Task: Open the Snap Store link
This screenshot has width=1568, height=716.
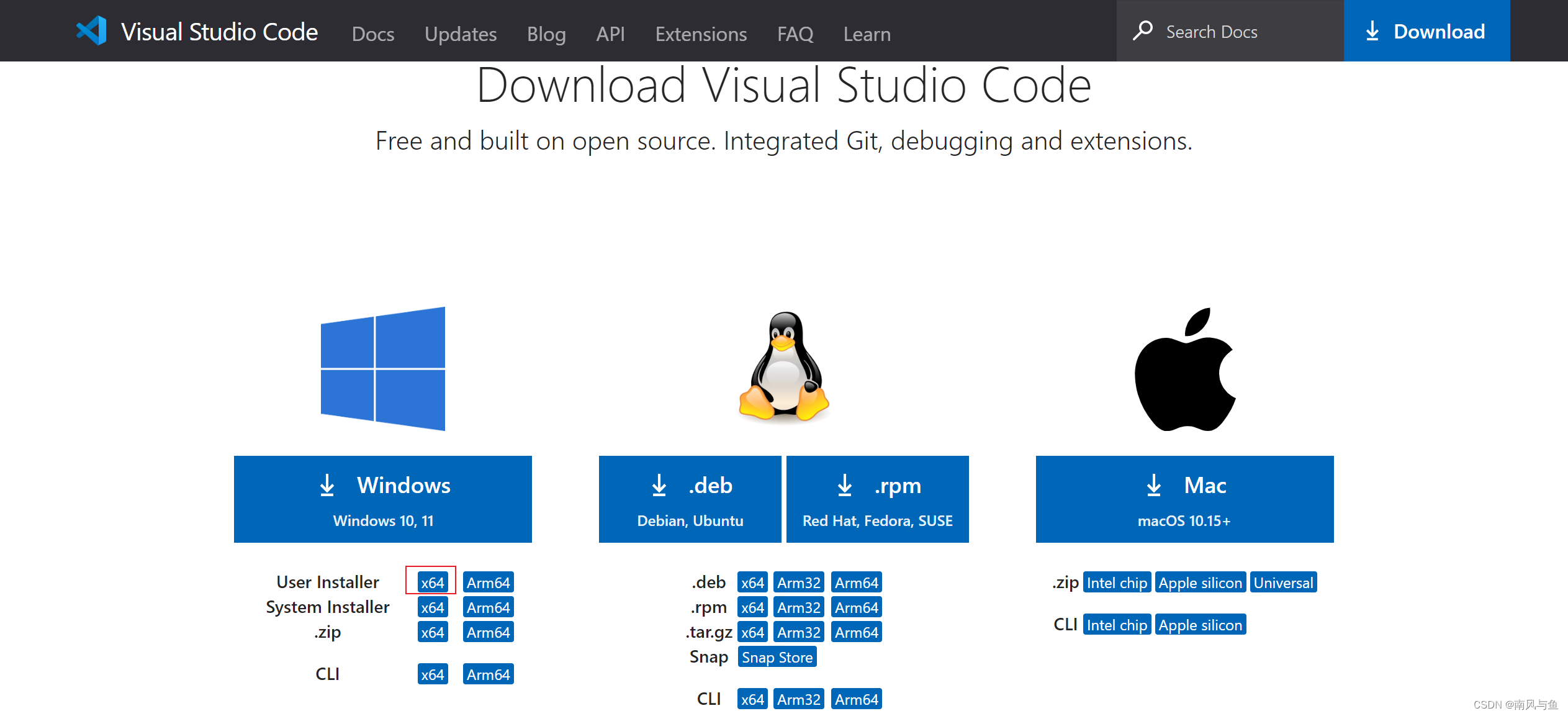Action: point(777,657)
